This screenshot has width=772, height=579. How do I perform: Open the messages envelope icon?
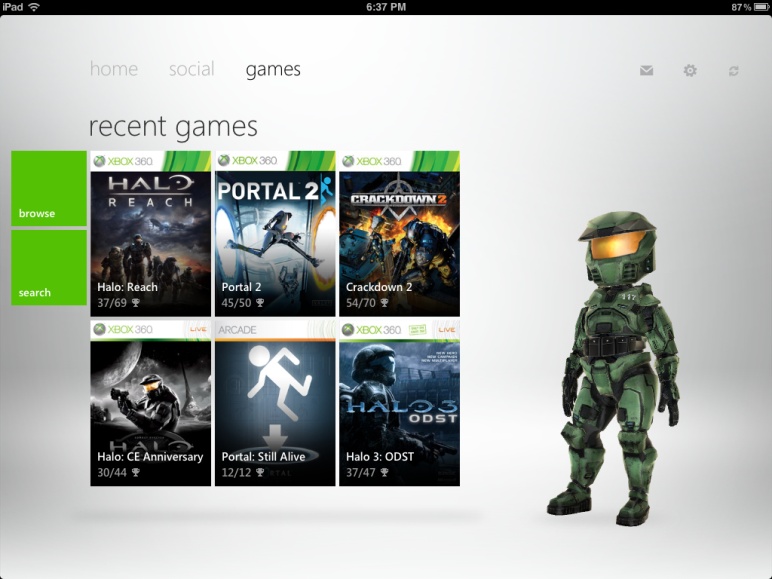click(646, 70)
